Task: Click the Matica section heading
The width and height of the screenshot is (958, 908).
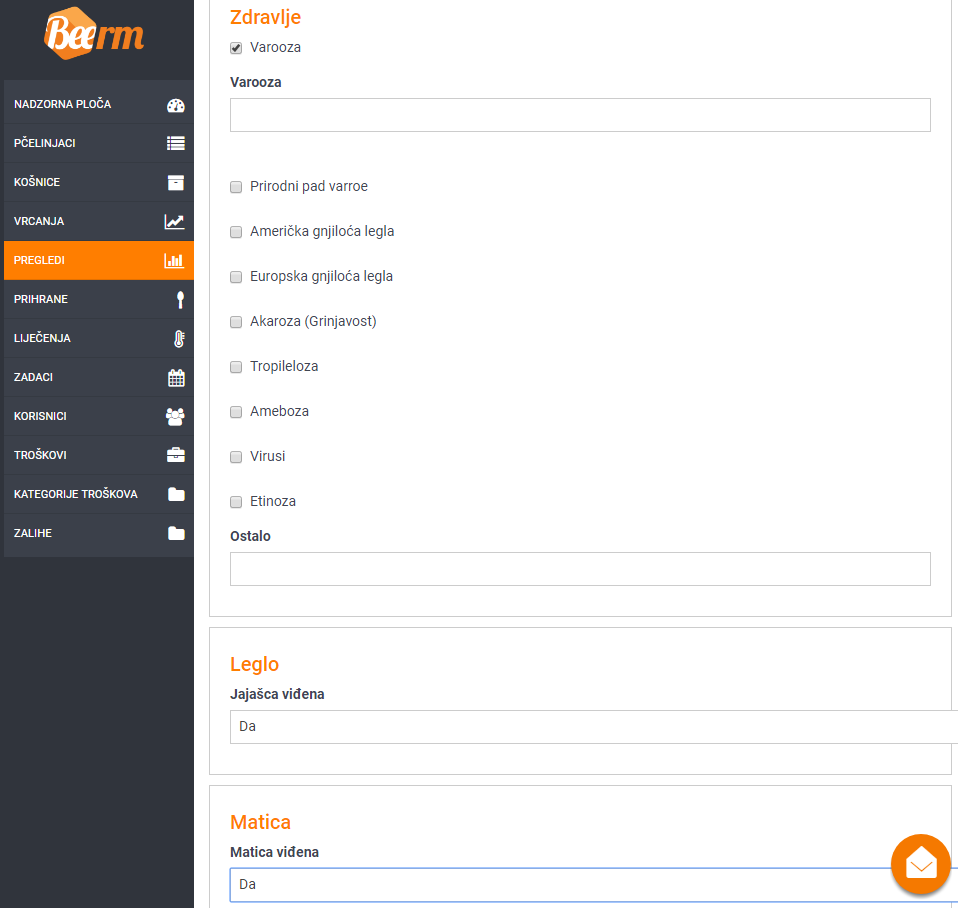Action: (x=260, y=822)
